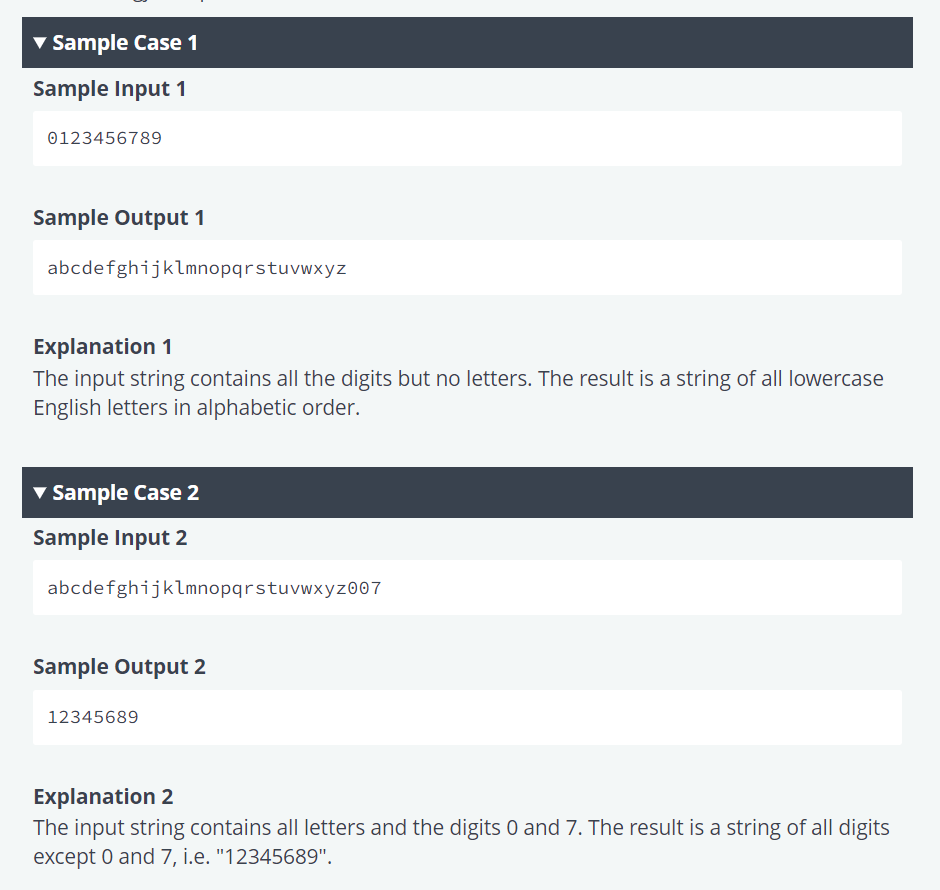
Task: Collapse the Sample Case 1 triangle
Action: tap(40, 43)
